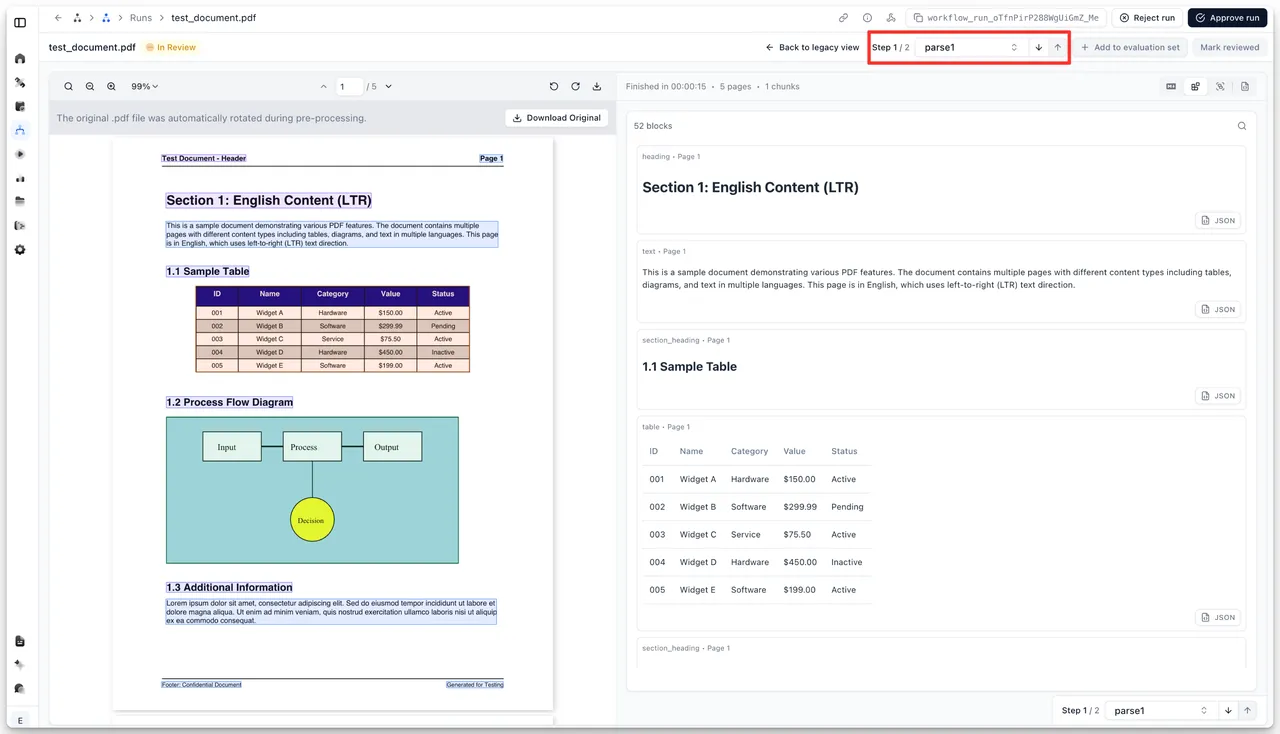Click the blue workflow icon in breadcrumb

click(x=106, y=18)
